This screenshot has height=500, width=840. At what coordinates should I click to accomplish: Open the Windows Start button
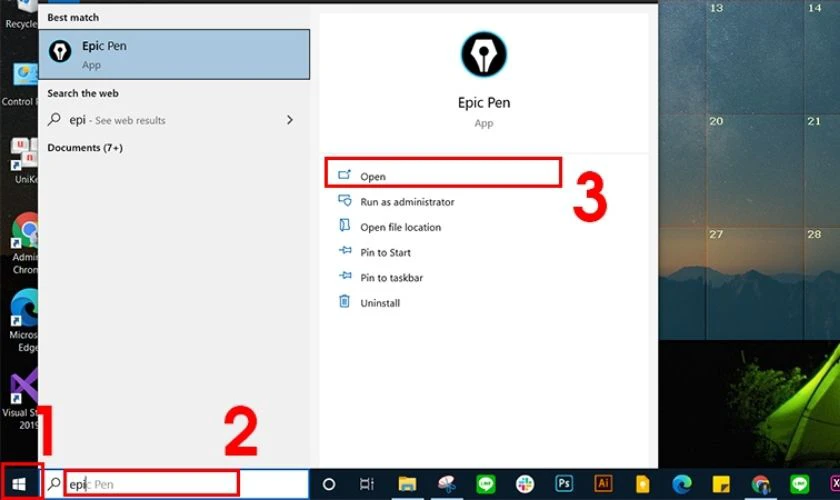(x=19, y=484)
